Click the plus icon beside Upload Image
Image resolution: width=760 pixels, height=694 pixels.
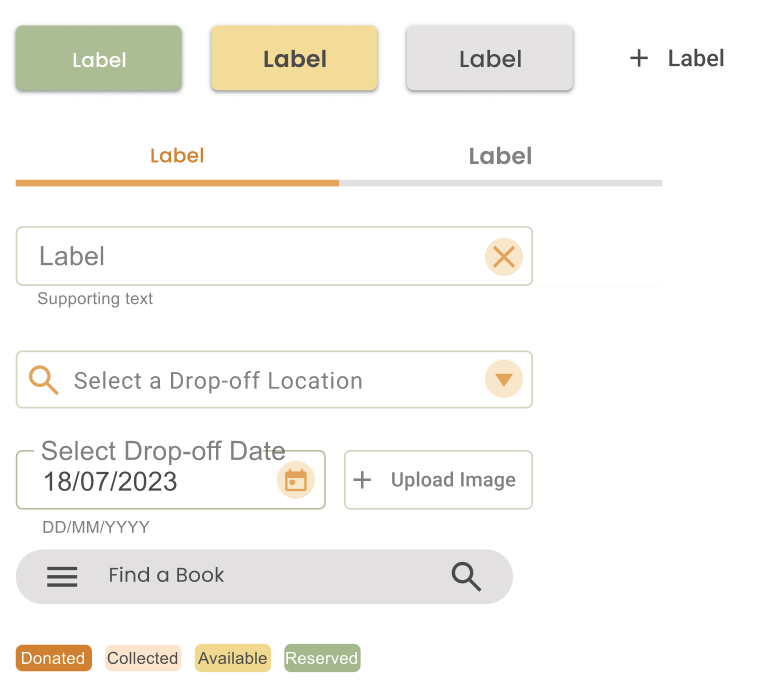[x=362, y=480]
